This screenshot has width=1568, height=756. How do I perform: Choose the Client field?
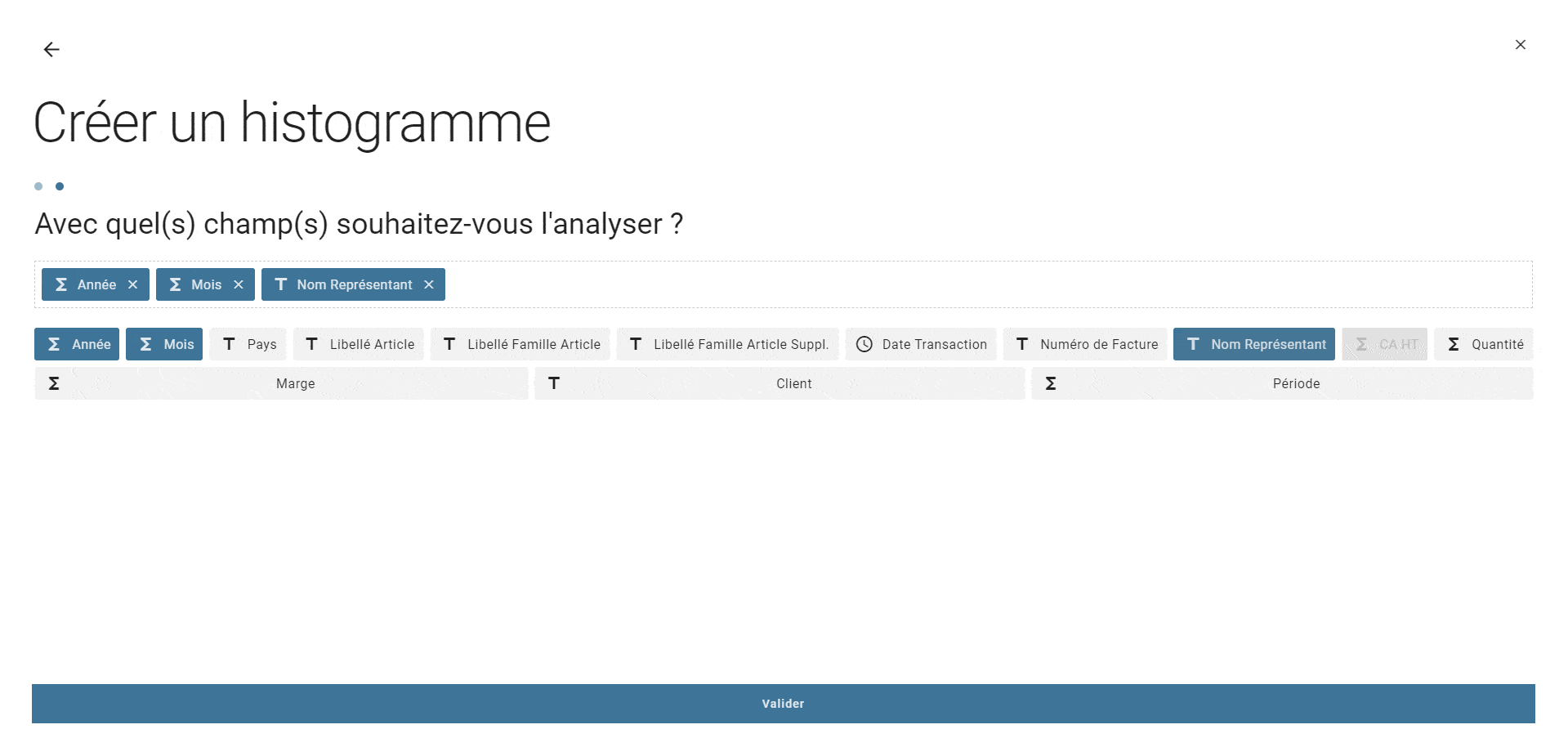(780, 383)
